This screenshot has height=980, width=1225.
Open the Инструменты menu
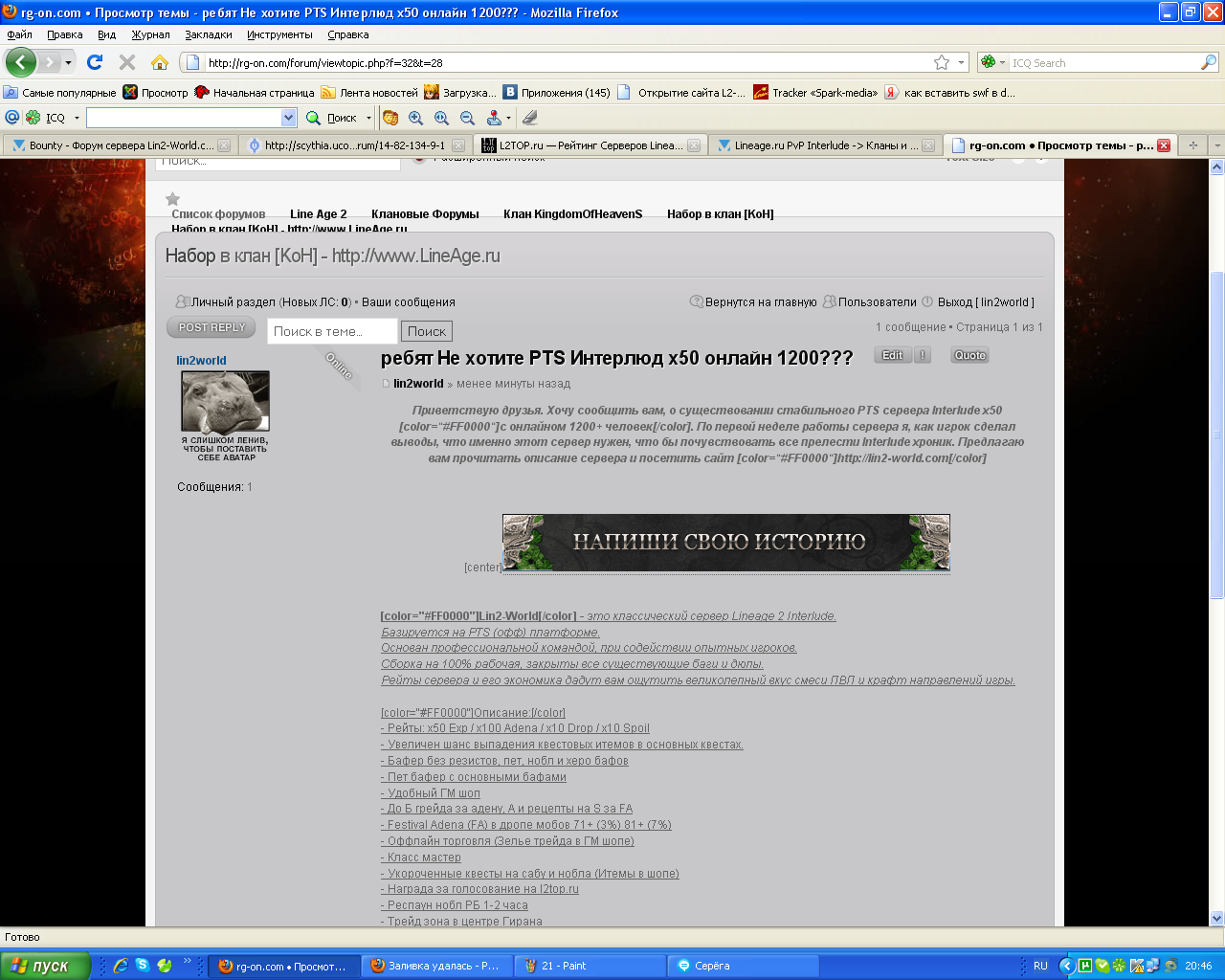click(x=279, y=34)
